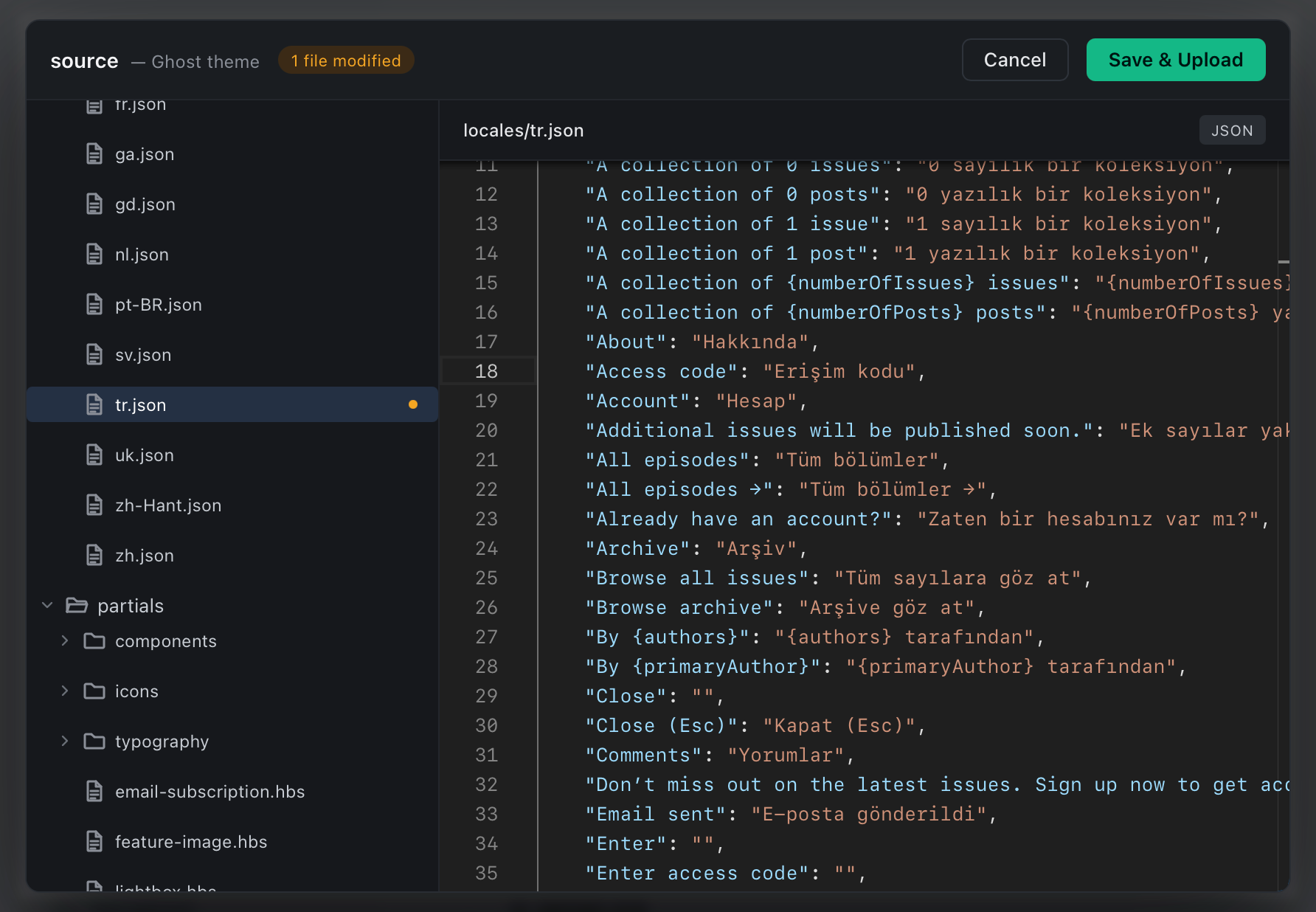Select the sv.json document icon
Image resolution: width=1316 pixels, height=912 pixels.
[94, 354]
